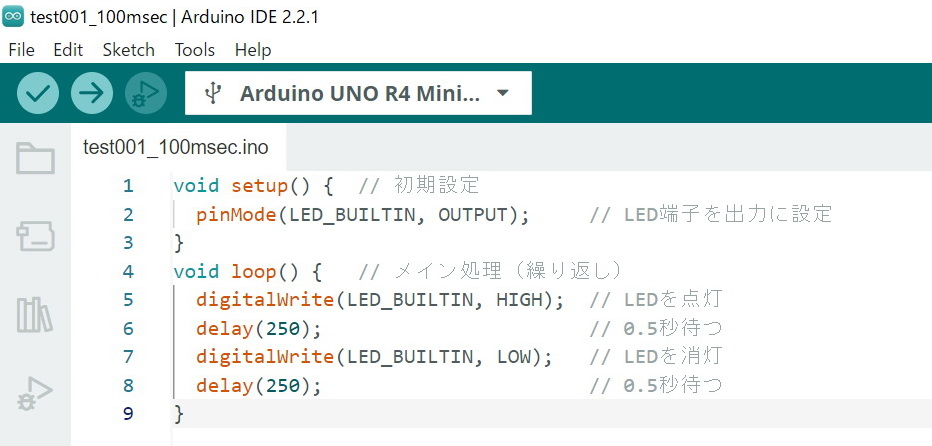932x446 pixels.
Task: Open the Help menu
Action: click(253, 50)
